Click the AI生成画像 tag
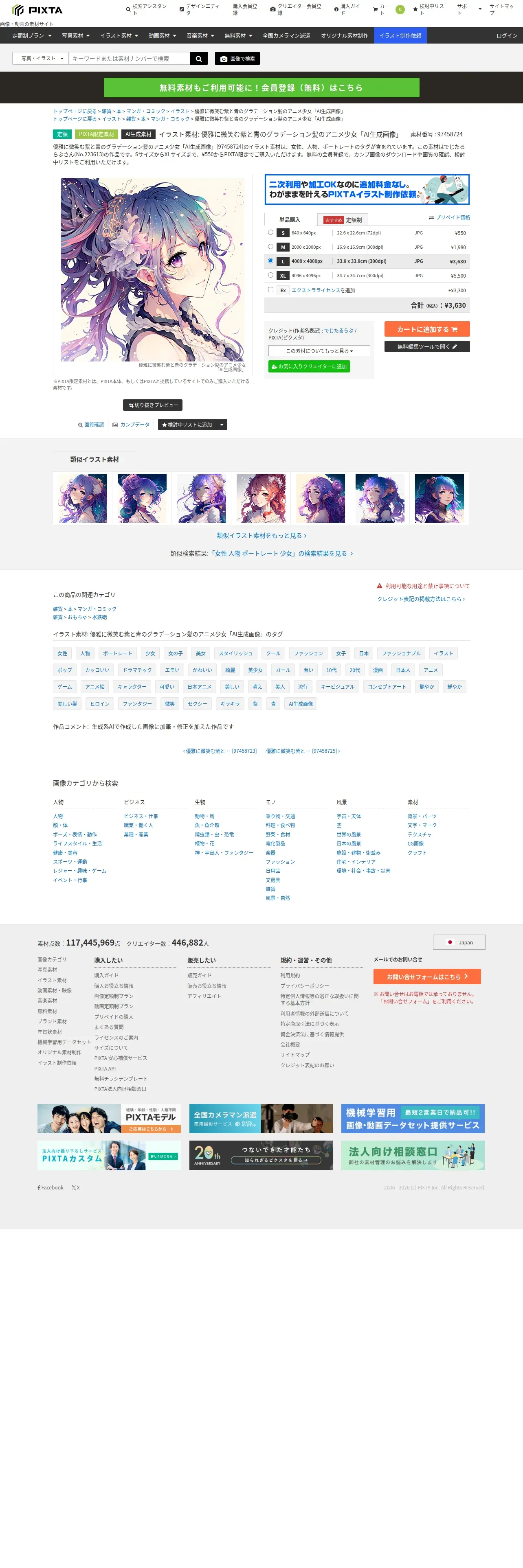Image resolution: width=523 pixels, height=1568 pixels. coord(301,704)
